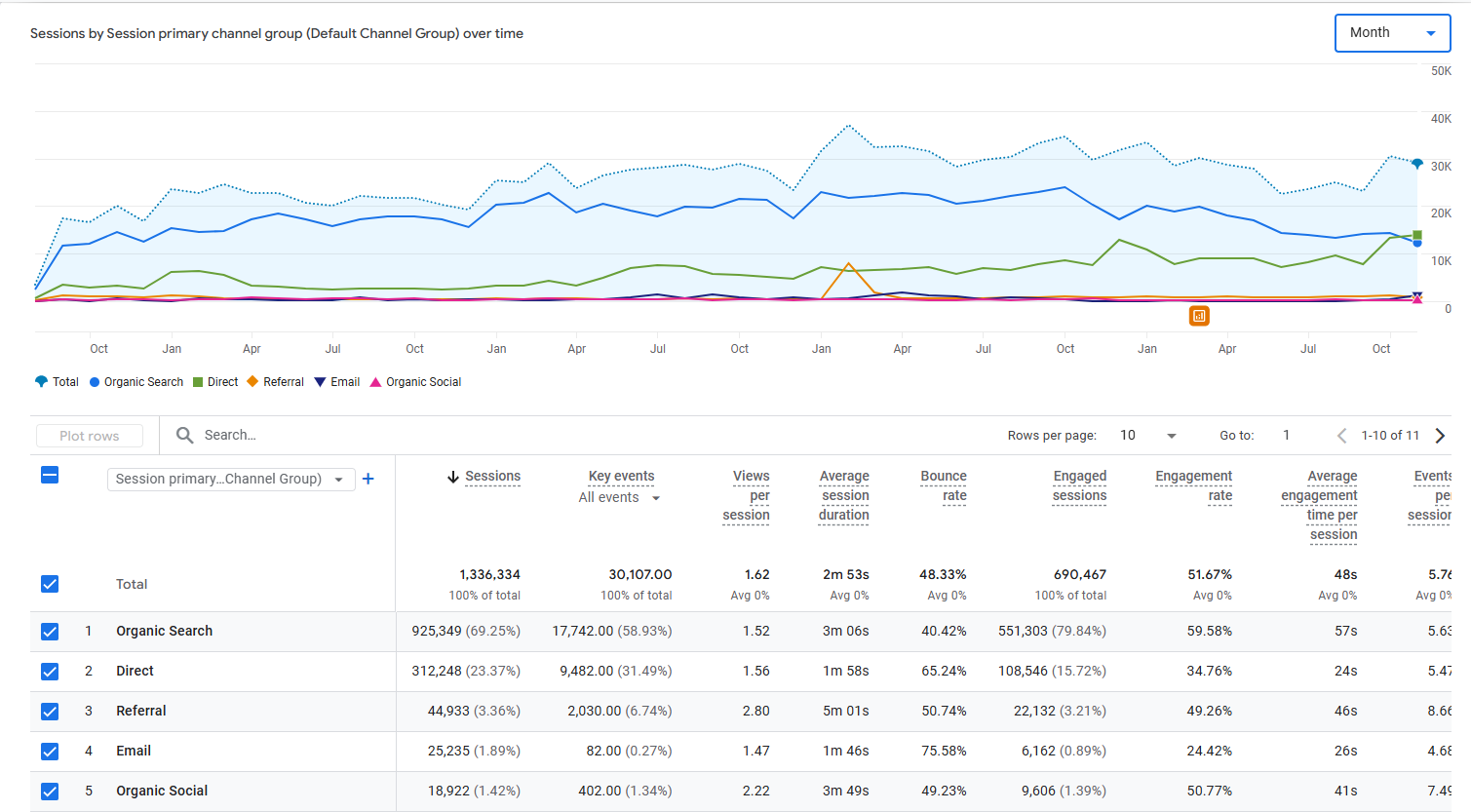Click the Referral legend diamond icon

click(252, 382)
